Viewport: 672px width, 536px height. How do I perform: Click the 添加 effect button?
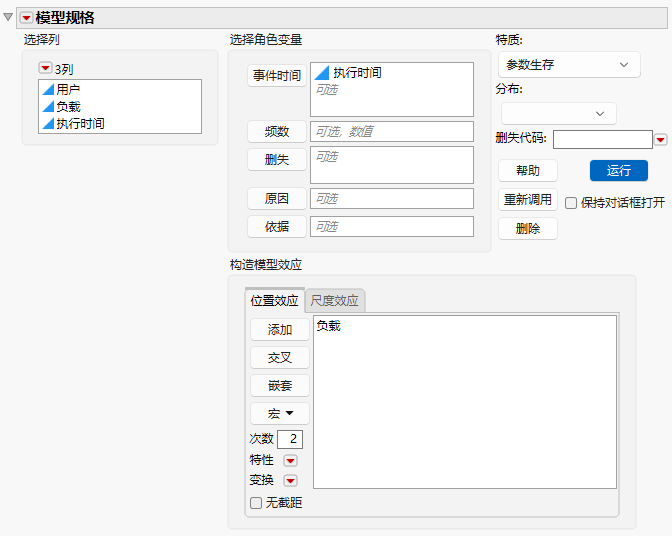[x=280, y=329]
